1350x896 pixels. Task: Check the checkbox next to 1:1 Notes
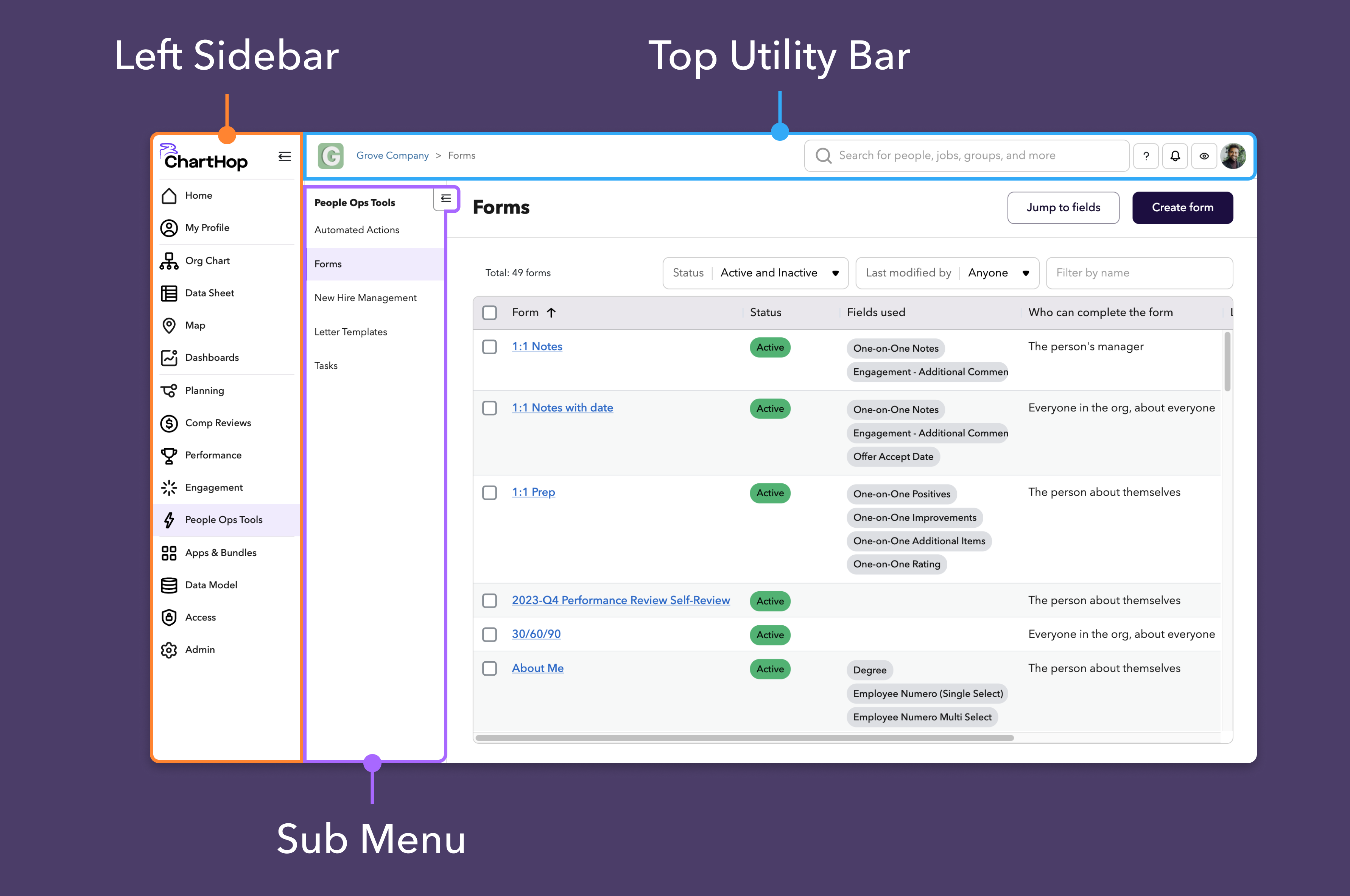(x=490, y=346)
